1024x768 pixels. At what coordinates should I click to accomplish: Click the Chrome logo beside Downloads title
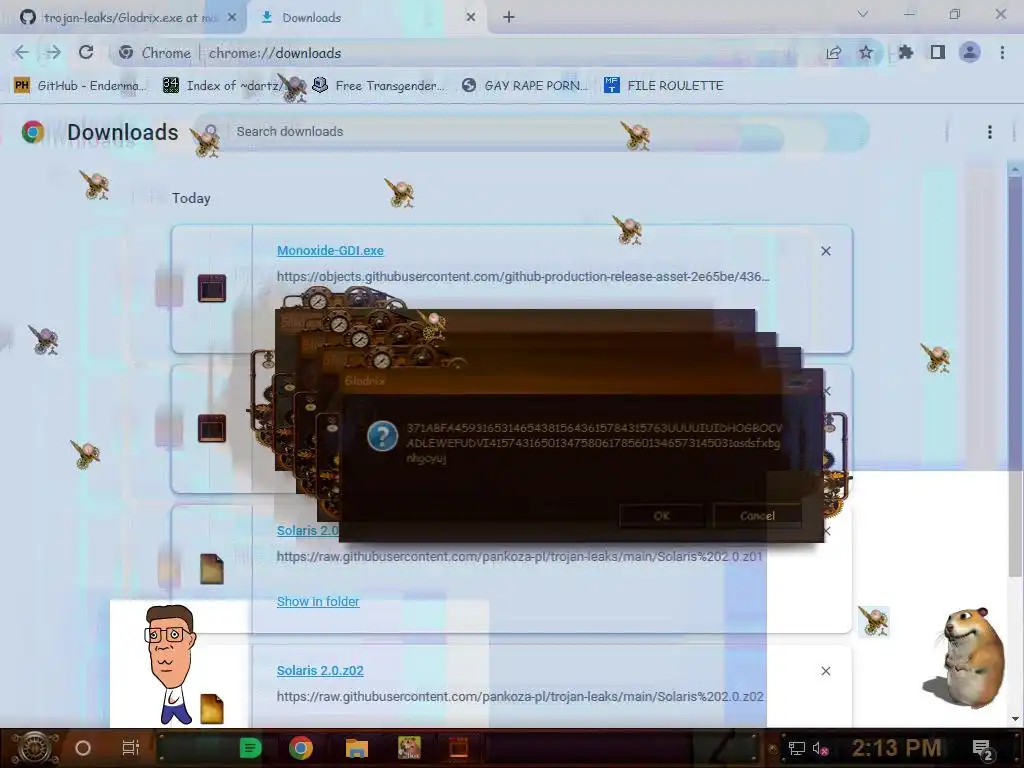pyautogui.click(x=33, y=132)
